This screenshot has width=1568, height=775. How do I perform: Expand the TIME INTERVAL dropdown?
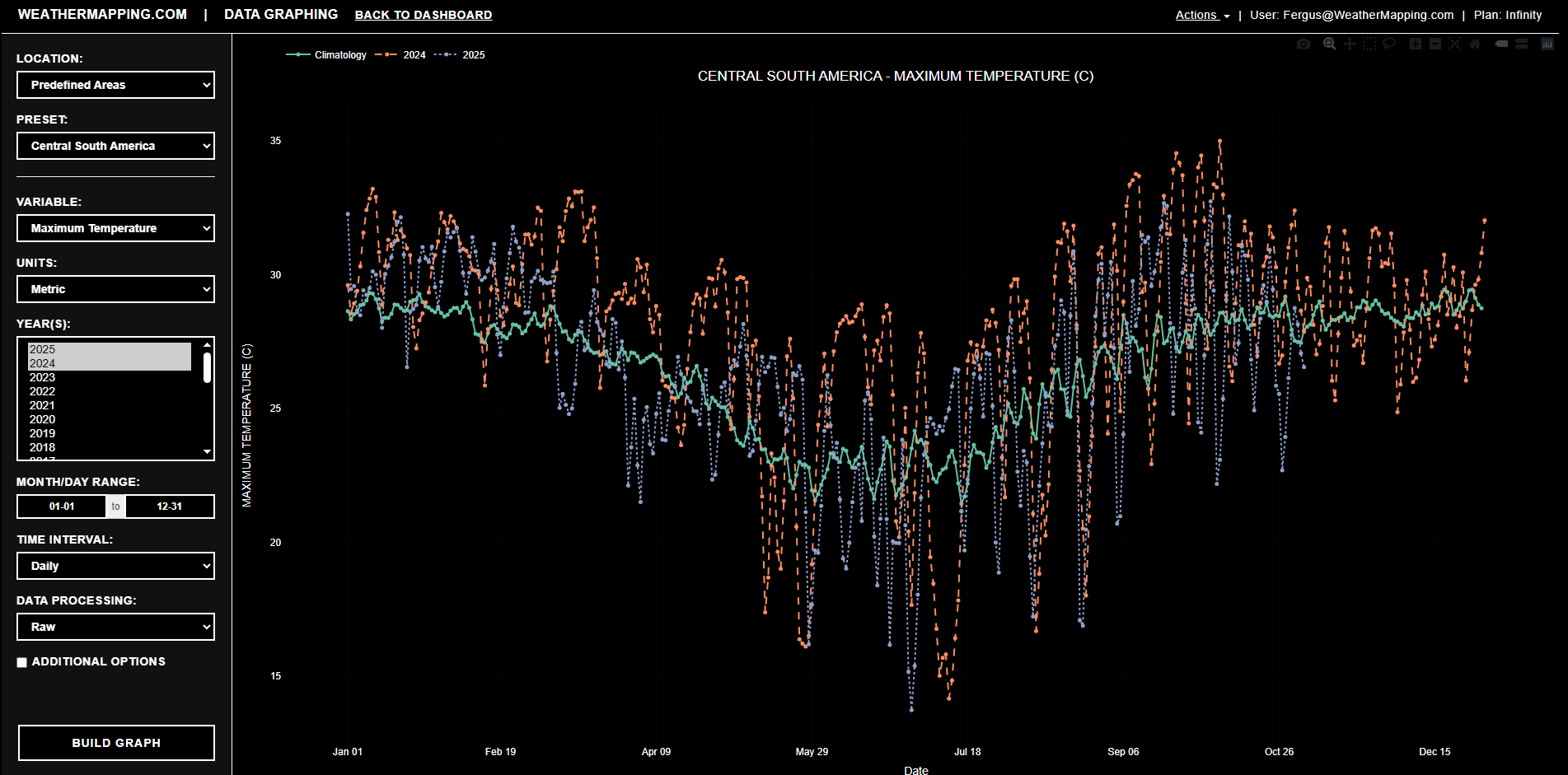pyautogui.click(x=115, y=566)
